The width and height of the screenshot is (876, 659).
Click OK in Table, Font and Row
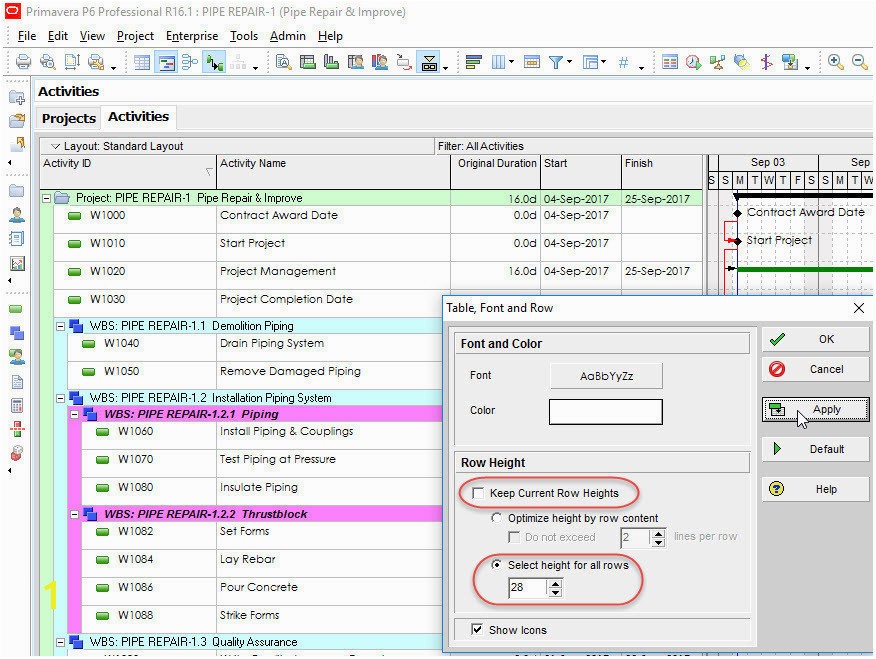pos(815,339)
